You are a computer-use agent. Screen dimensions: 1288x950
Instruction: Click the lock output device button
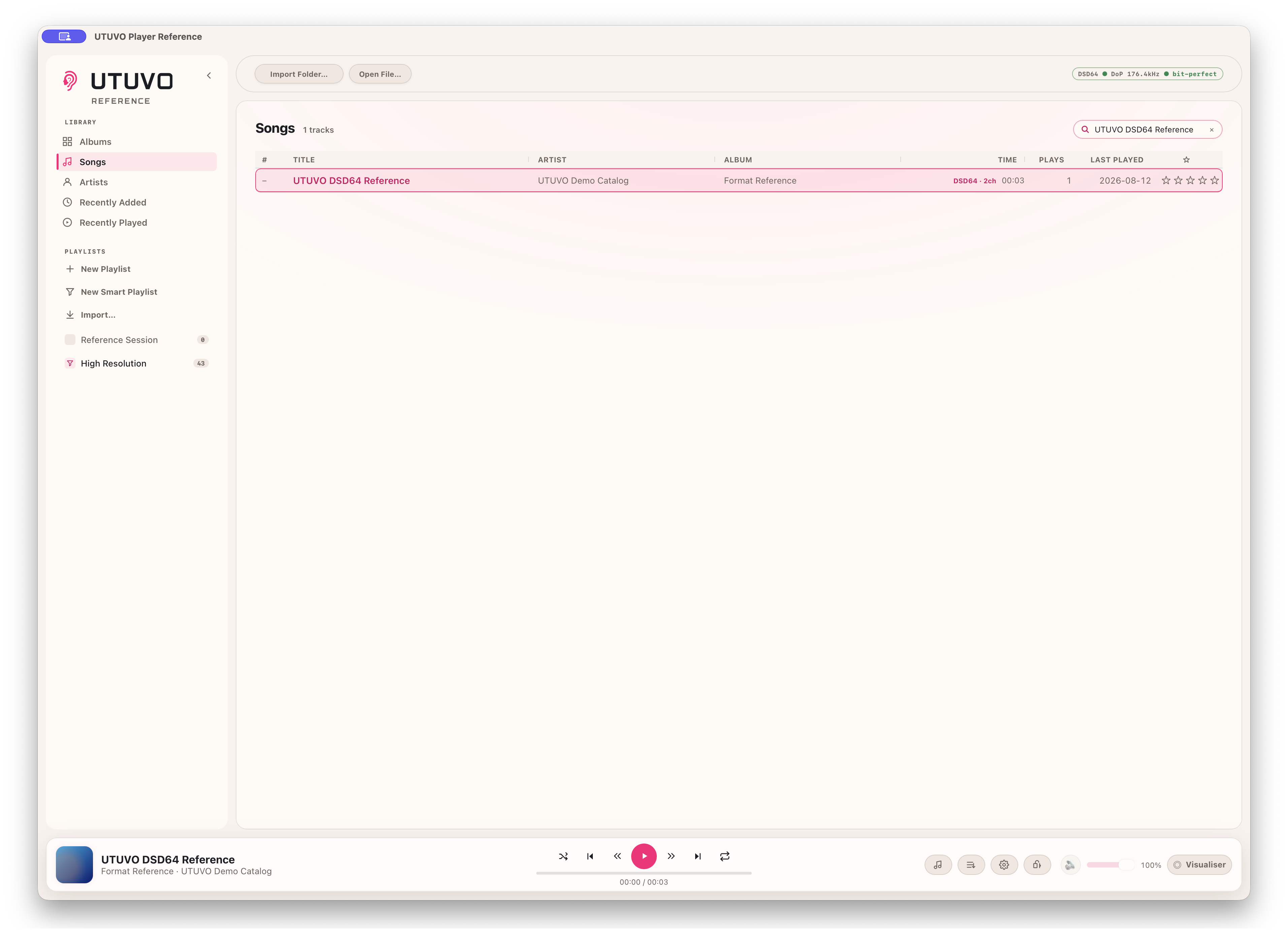coord(1037,865)
